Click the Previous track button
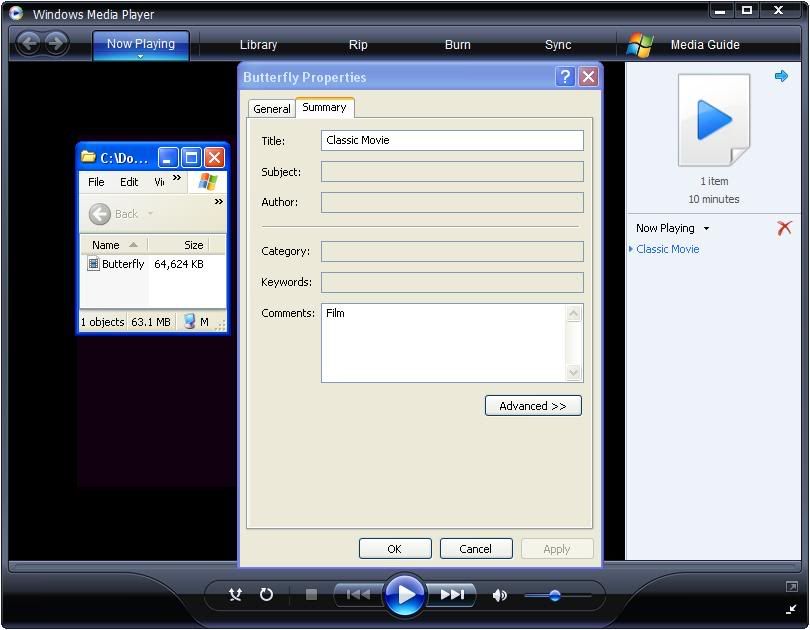The image size is (810, 630). (x=358, y=595)
